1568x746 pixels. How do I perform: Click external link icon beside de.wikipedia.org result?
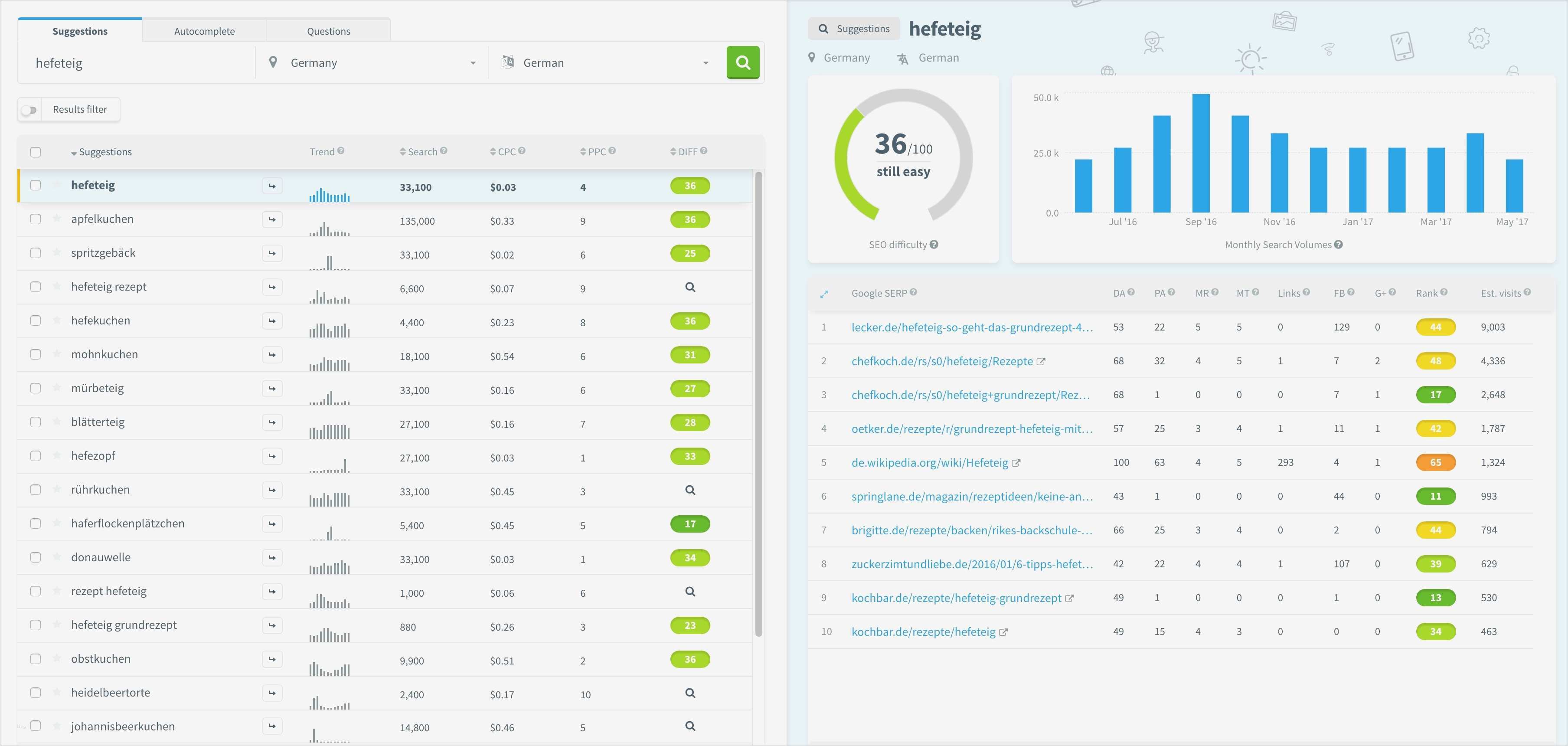1016,463
